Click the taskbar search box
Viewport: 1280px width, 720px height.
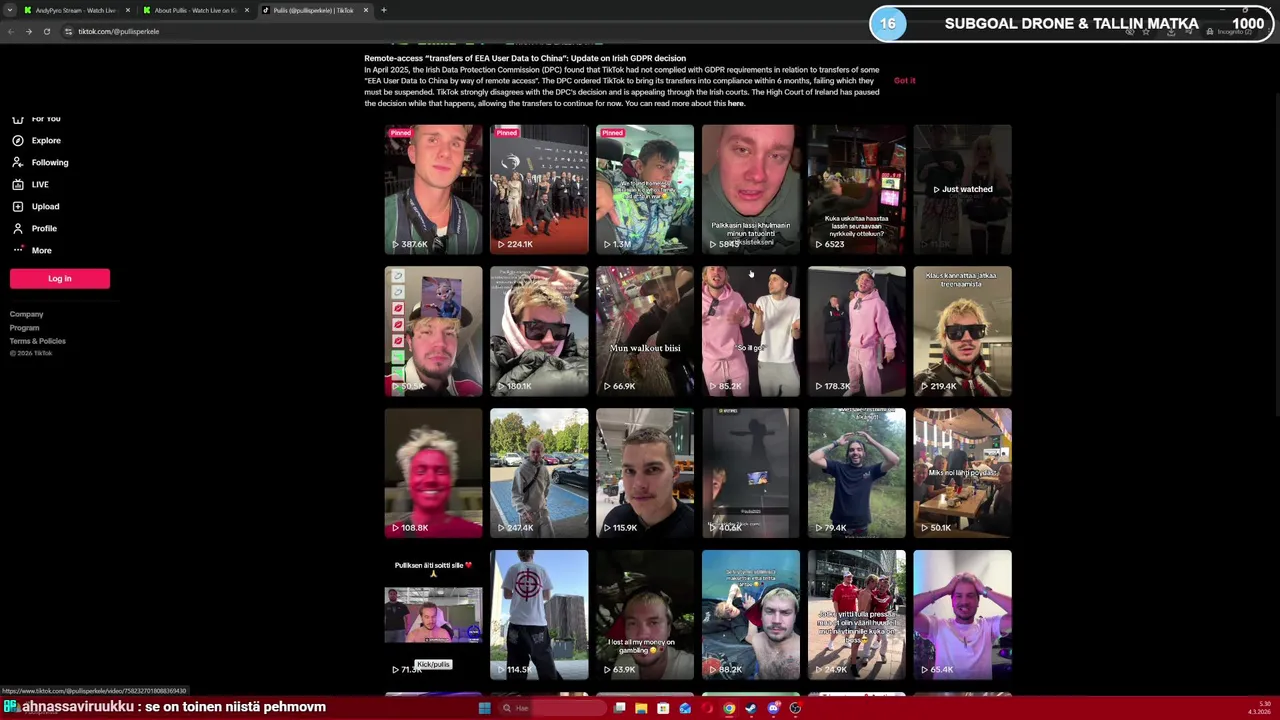click(553, 708)
